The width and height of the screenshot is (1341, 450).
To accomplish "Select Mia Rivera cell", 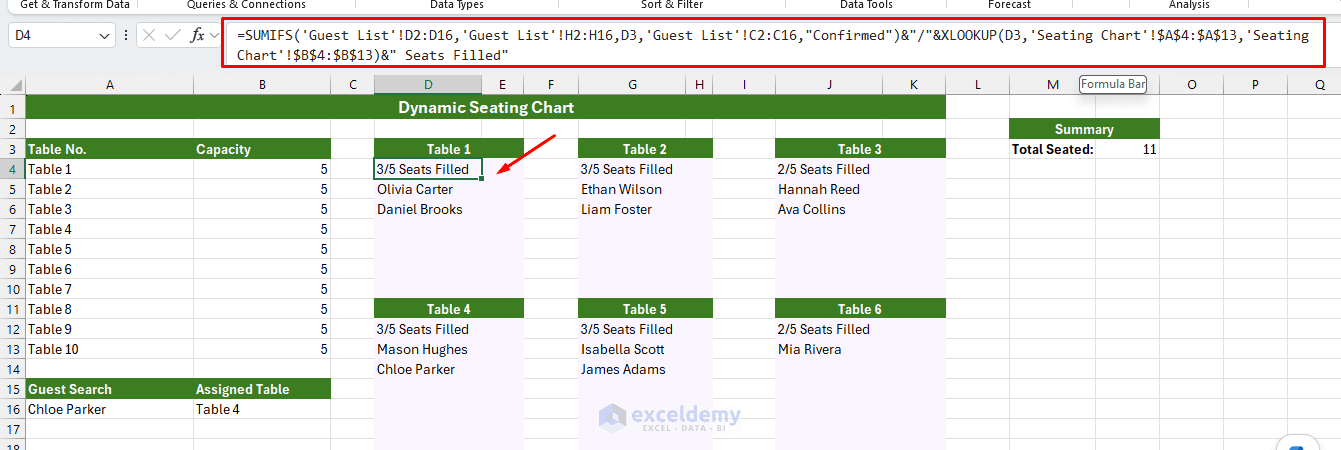I will [829, 350].
